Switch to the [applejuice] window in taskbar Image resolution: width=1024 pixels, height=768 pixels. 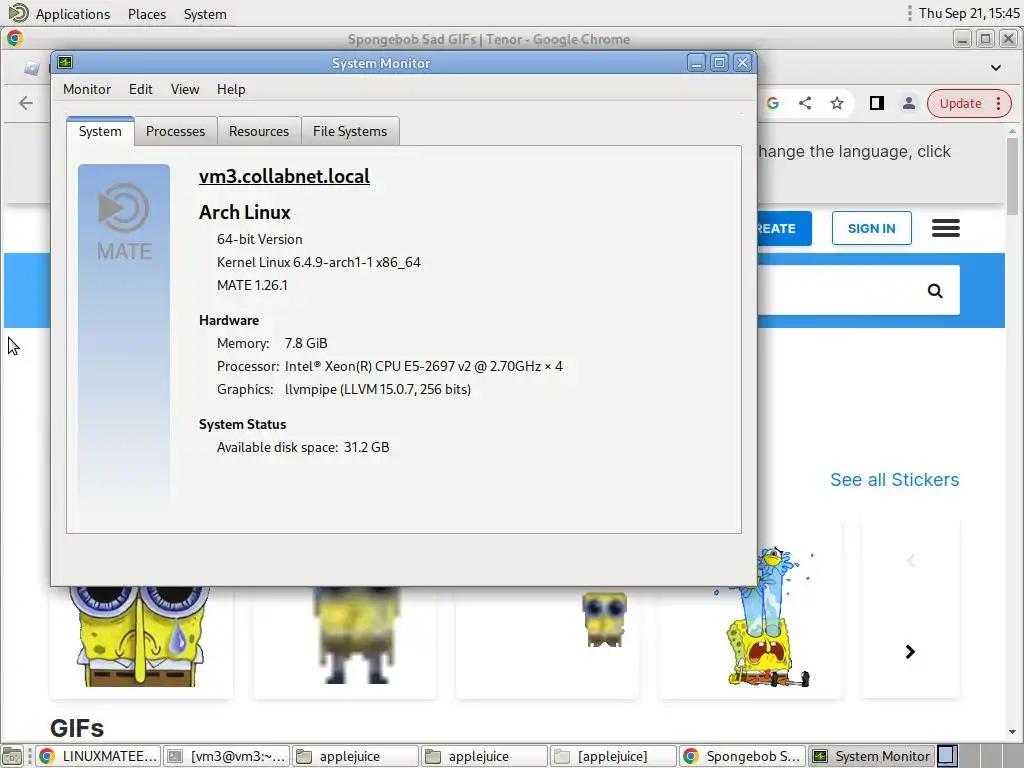[613, 756]
